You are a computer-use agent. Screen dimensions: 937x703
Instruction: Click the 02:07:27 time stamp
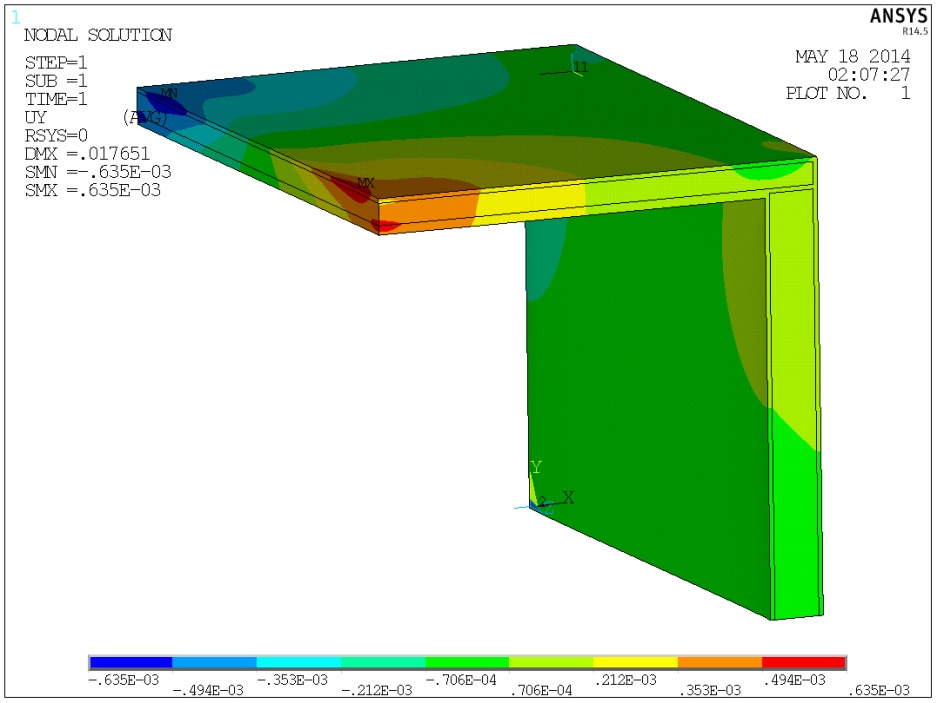point(869,75)
